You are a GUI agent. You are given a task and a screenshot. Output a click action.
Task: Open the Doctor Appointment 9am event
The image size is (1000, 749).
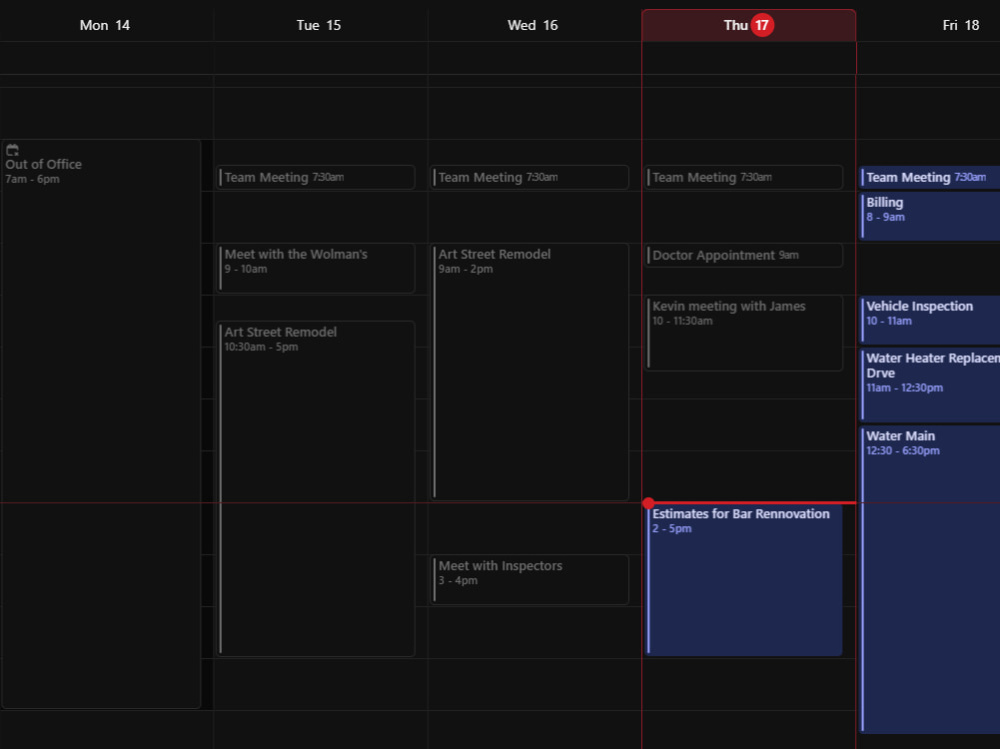[744, 255]
